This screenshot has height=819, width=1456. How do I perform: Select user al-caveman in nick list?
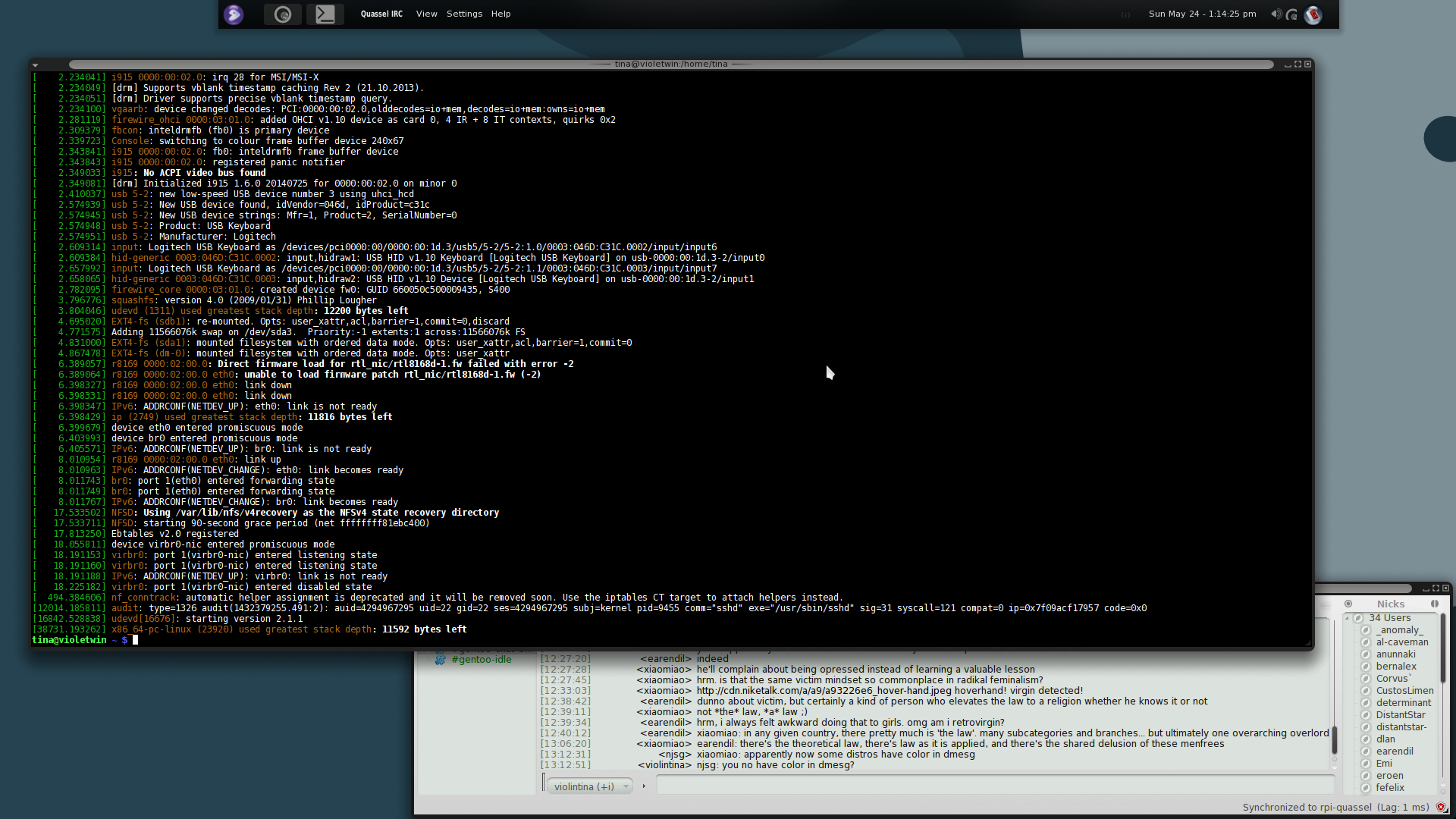1402,642
